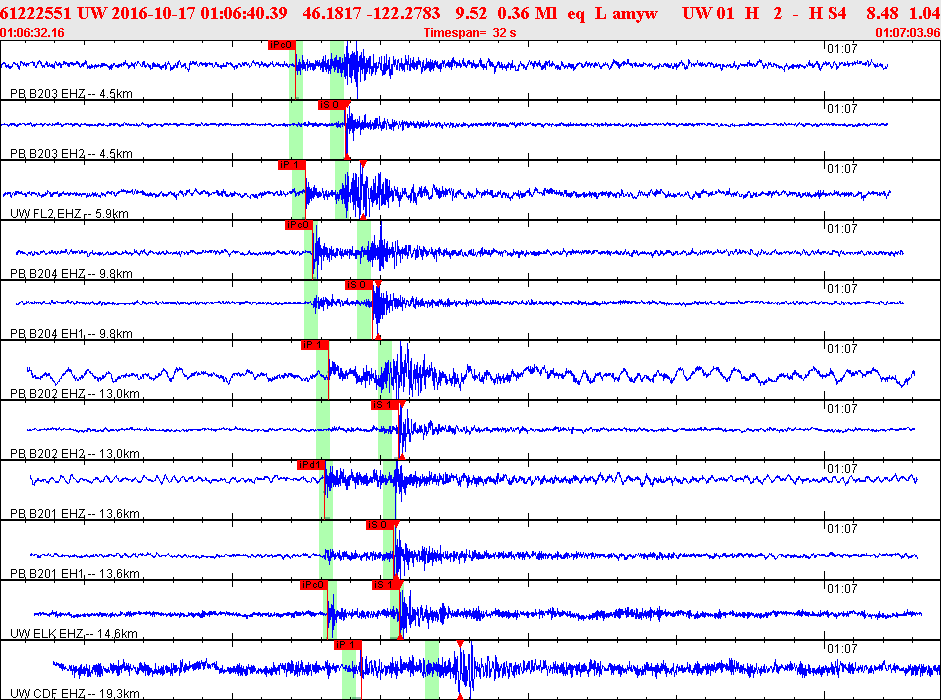Screen dimensions: 941x700
Task: Click the 'eq L amyw' header text
Action: (x=613, y=13)
